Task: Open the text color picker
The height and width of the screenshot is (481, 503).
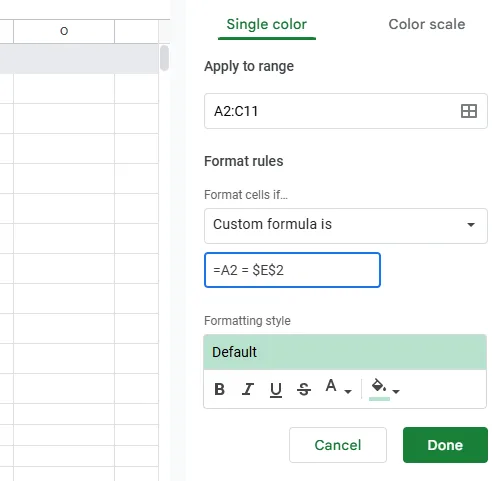Action: click(x=331, y=386)
